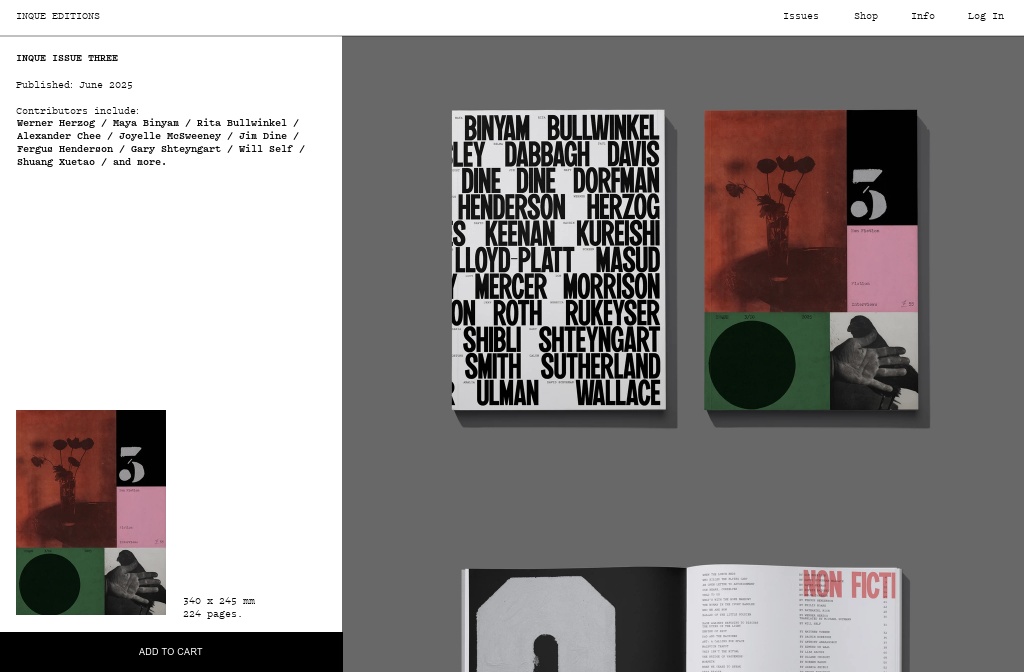This screenshot has width=1024, height=672.
Task: Select the Maya Binyam contributor name
Action: tap(146, 123)
